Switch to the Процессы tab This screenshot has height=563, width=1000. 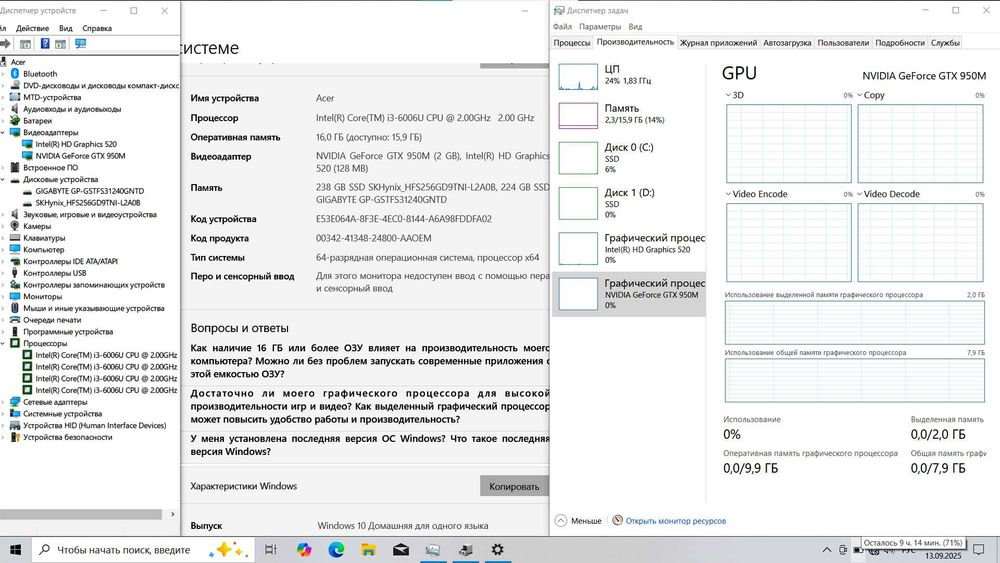(x=571, y=43)
